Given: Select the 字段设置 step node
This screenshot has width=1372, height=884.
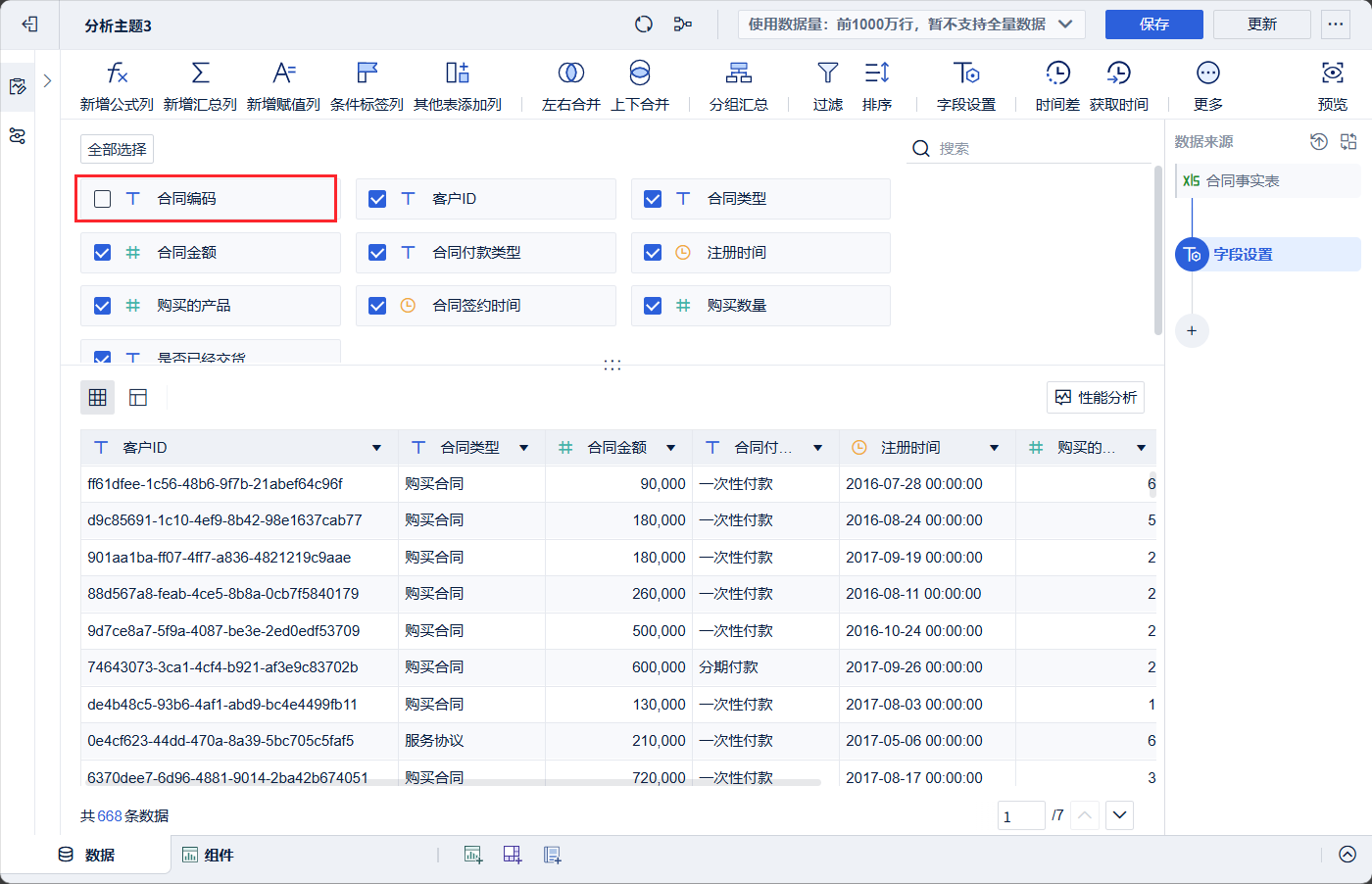Looking at the screenshot, I should [1268, 255].
